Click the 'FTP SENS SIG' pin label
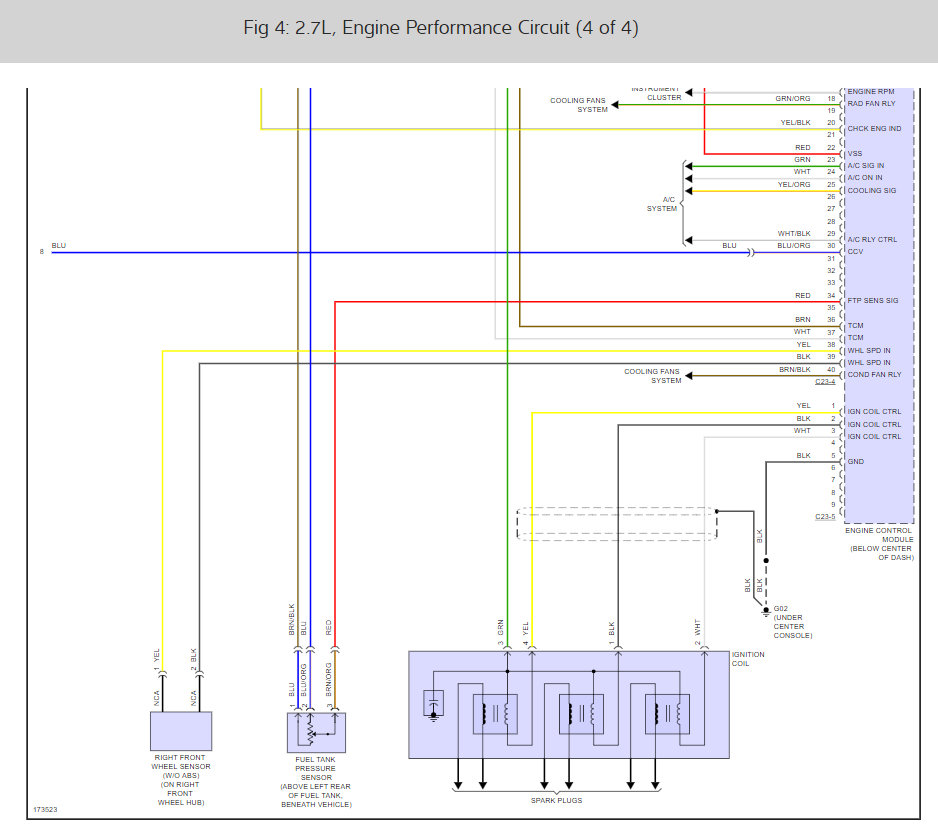Screen dimensions: 938x832 point(873,301)
